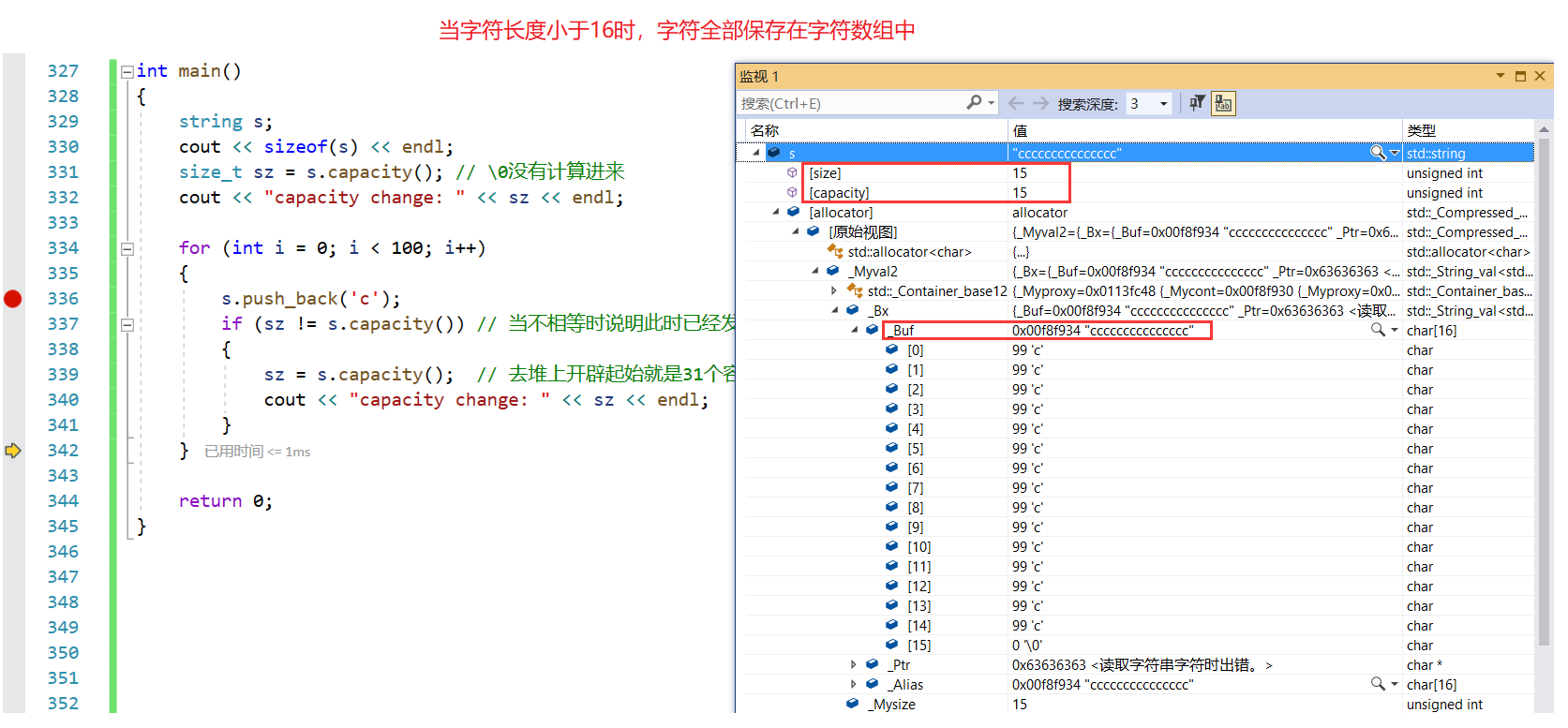Open the search options dropdown arrow
This screenshot has height=728, width=1568.
[991, 103]
